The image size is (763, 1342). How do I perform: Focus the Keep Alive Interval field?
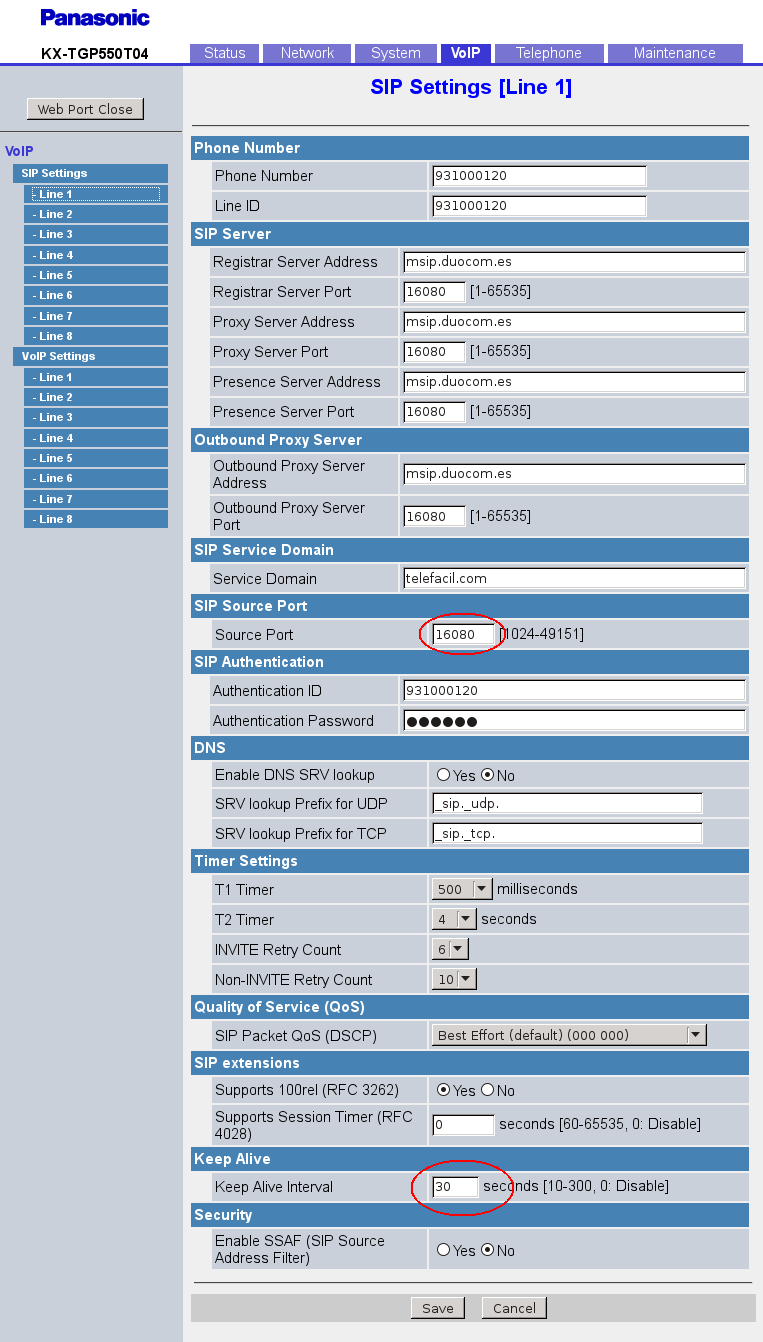click(454, 1187)
